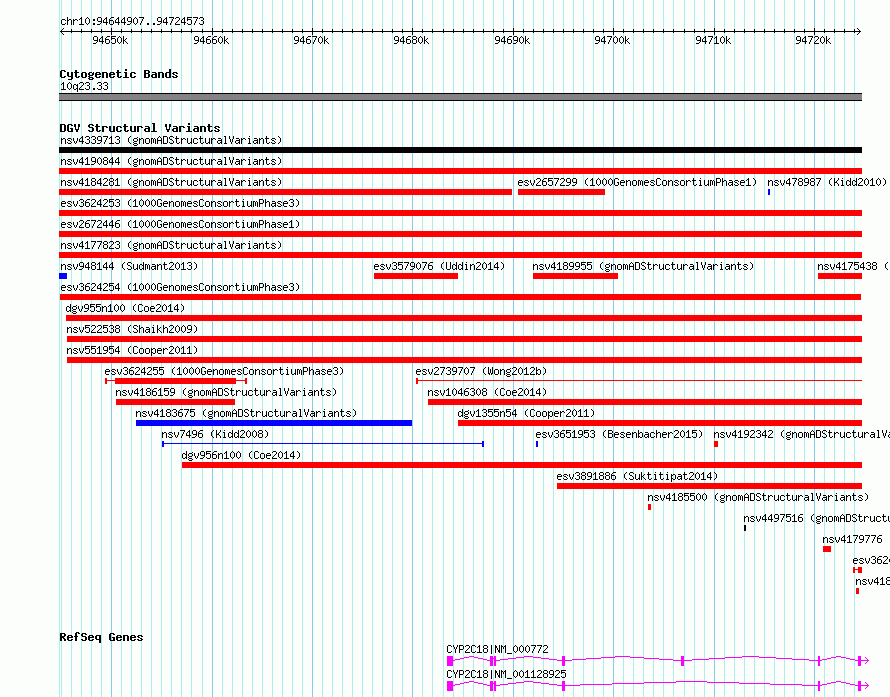890x697 pixels.
Task: Open CYP2C18|NM_001128925 gene label
Action: click(506, 674)
